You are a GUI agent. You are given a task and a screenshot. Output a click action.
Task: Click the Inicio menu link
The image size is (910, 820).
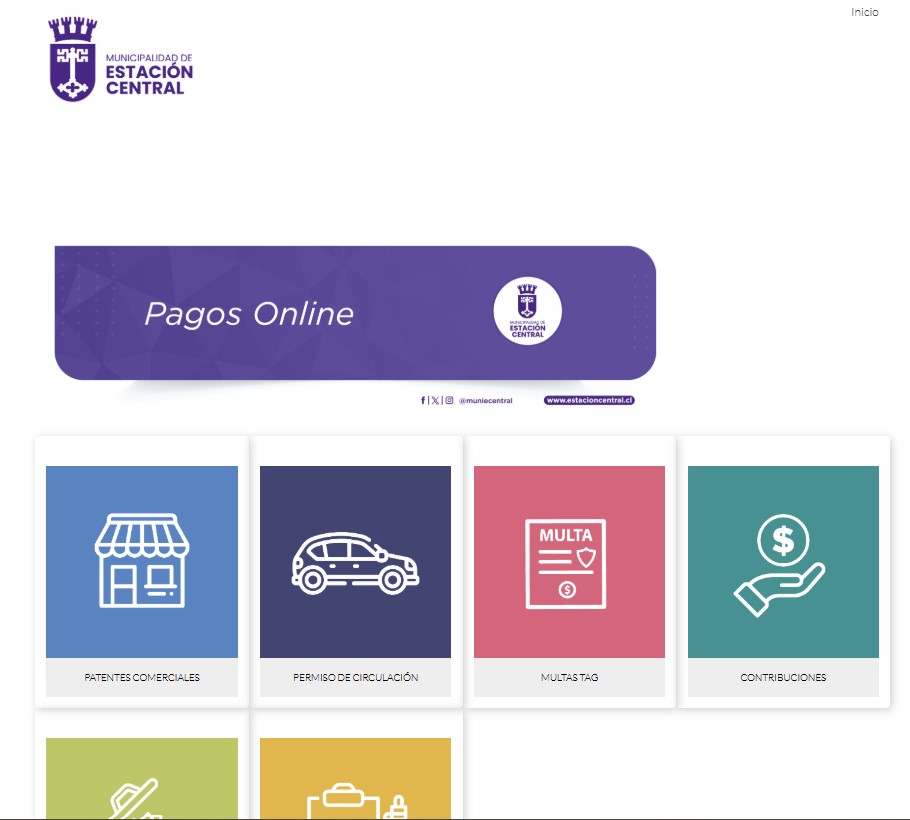coord(864,12)
